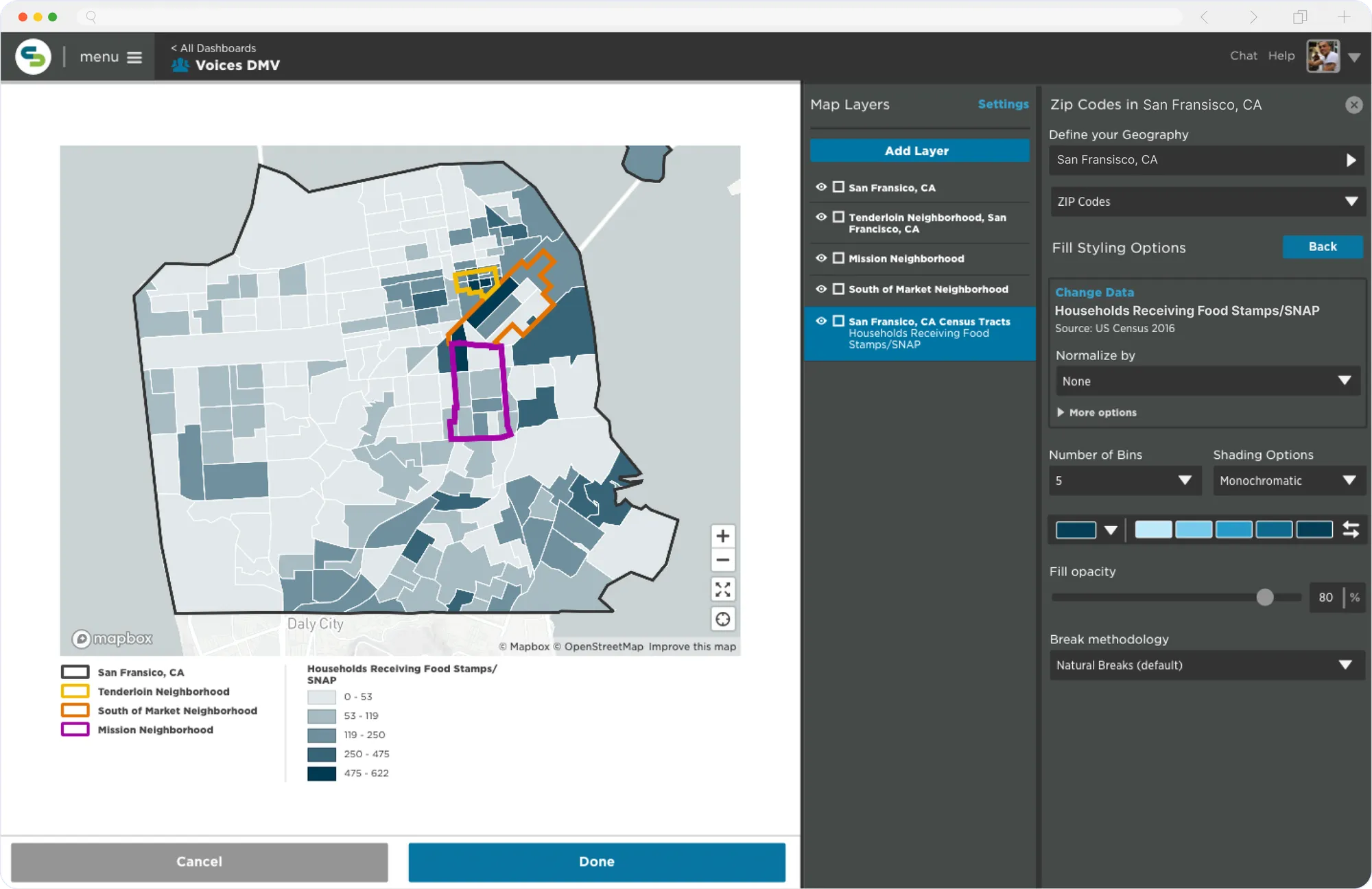Open Shading Options Monochromatic dropdown
This screenshot has width=1372, height=889.
pos(1288,481)
